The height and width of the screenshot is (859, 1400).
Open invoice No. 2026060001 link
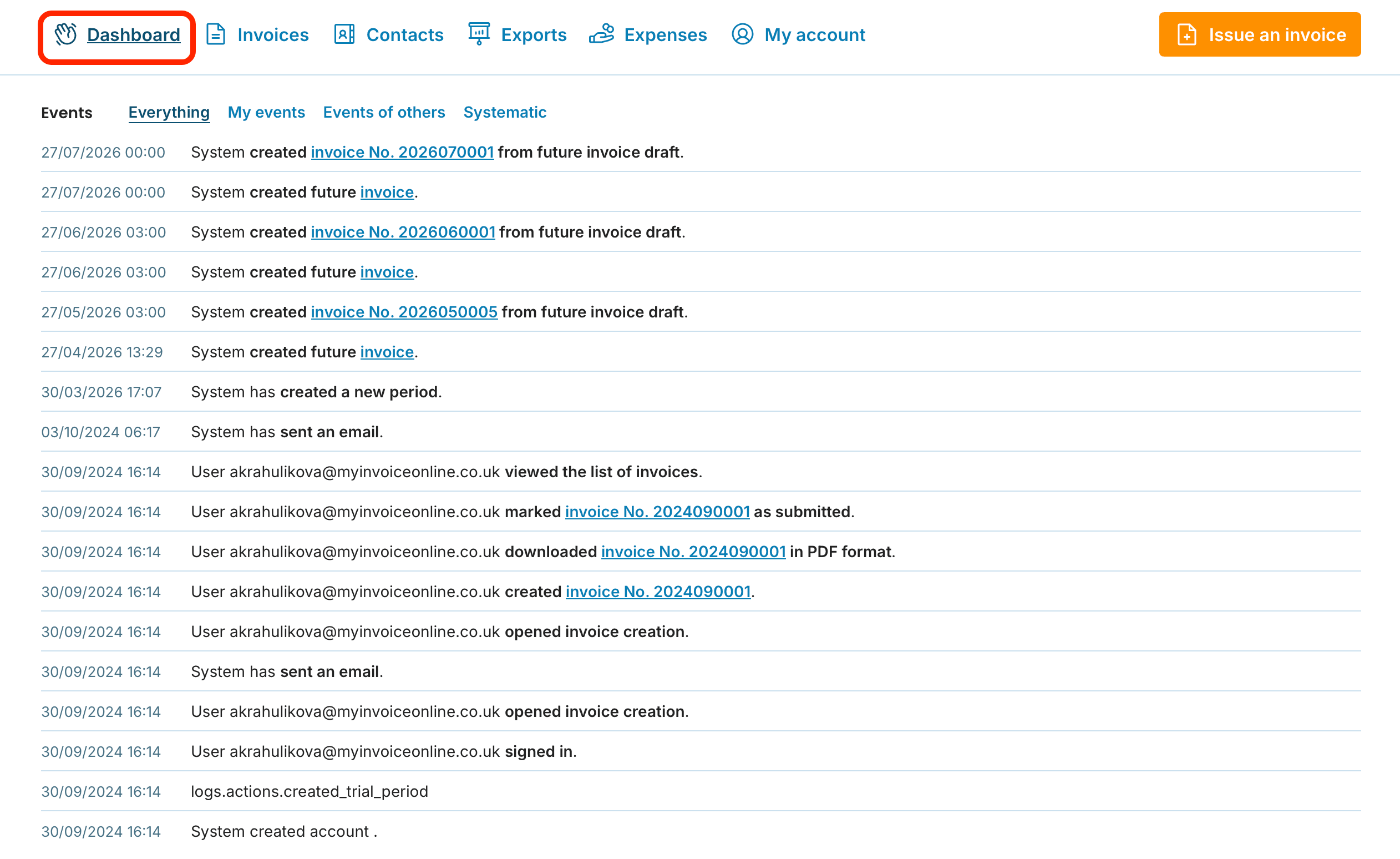403,232
